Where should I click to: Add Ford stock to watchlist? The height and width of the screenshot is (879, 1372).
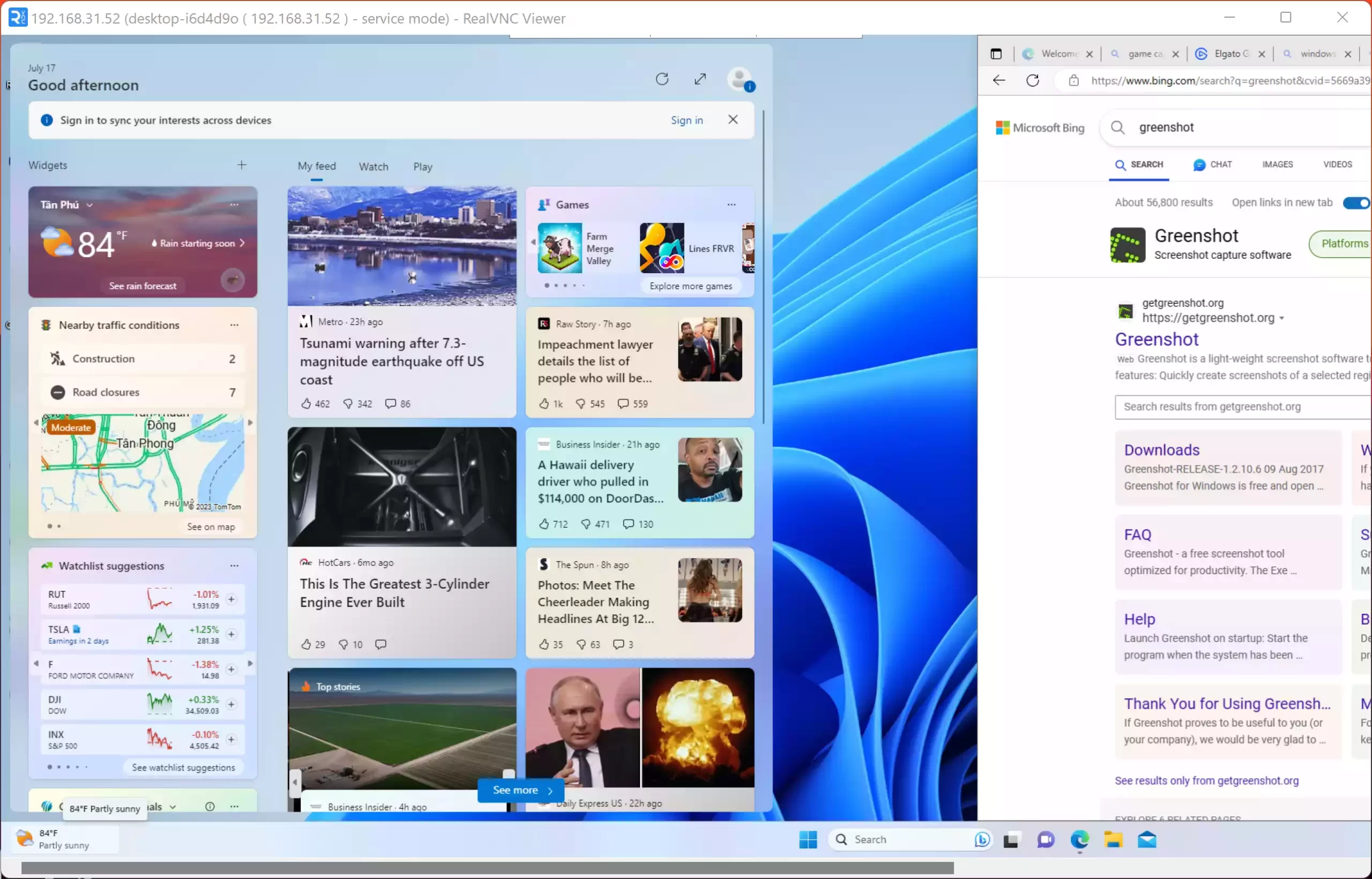(x=231, y=669)
